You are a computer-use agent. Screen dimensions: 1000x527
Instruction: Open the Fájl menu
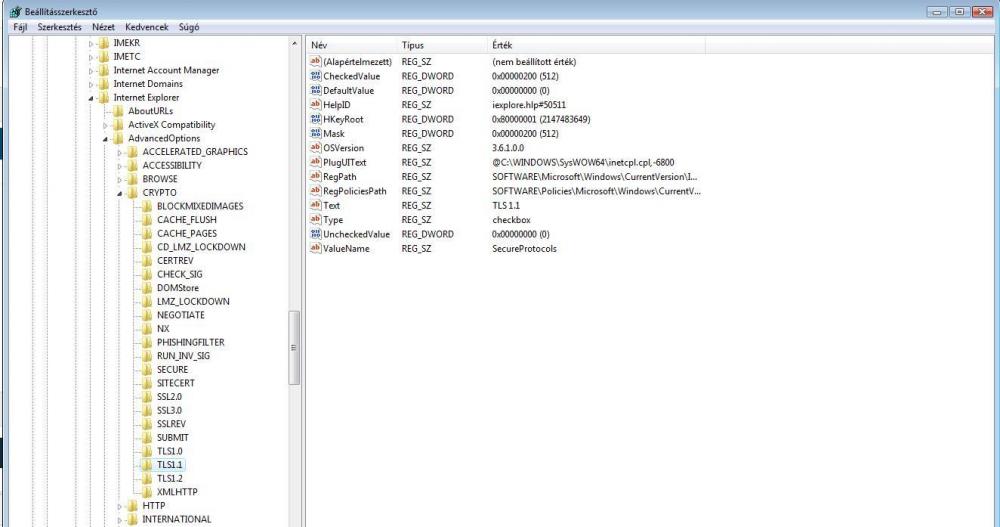[x=16, y=27]
